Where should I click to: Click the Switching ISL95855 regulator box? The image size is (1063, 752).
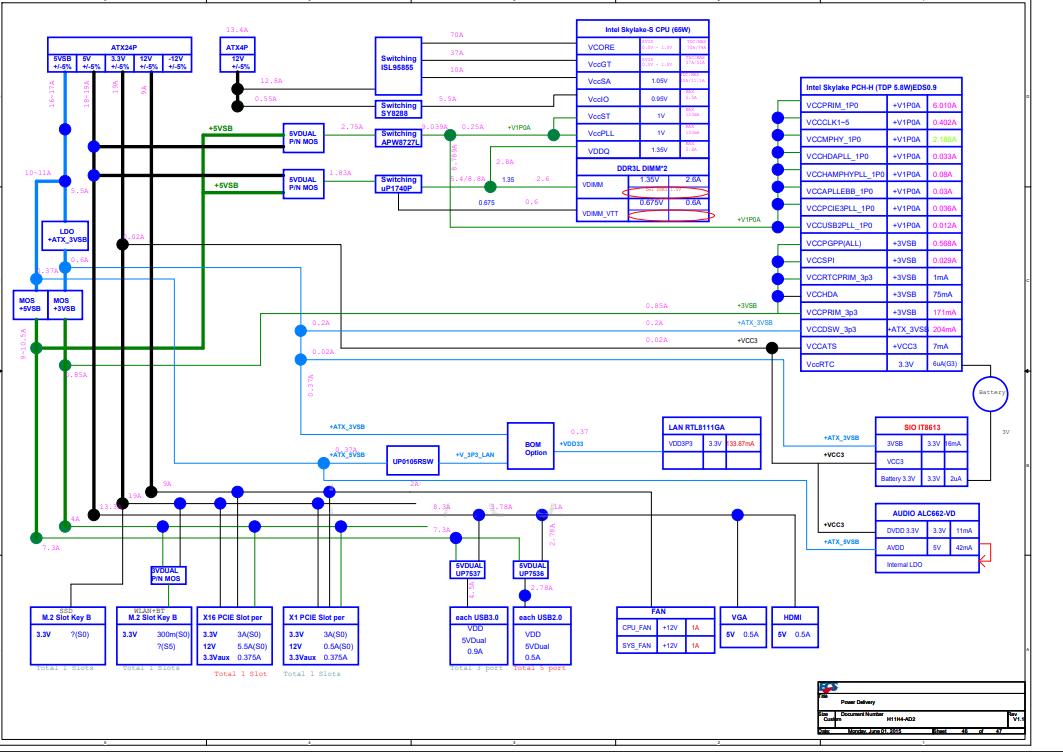tap(398, 66)
